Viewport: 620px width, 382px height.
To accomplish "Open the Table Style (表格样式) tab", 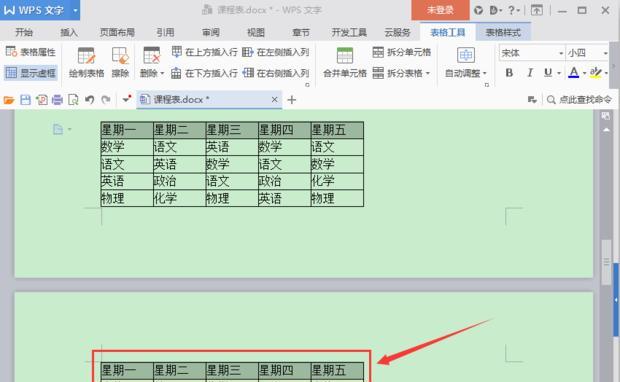I will 503,32.
